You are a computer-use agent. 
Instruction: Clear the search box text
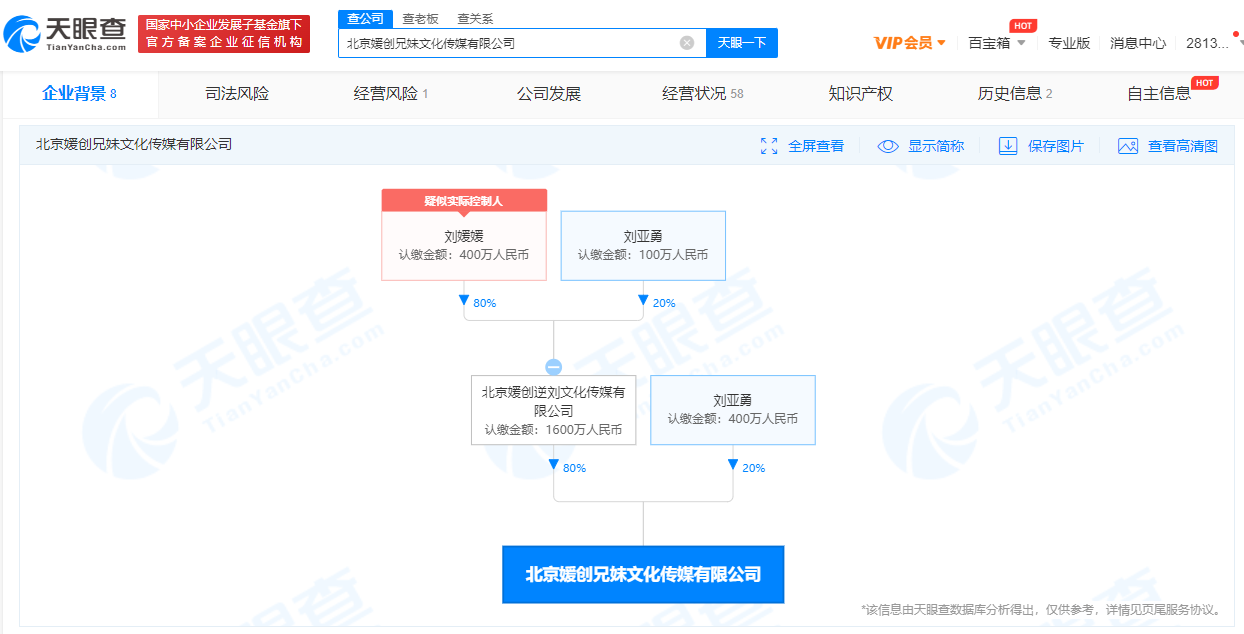click(x=687, y=43)
